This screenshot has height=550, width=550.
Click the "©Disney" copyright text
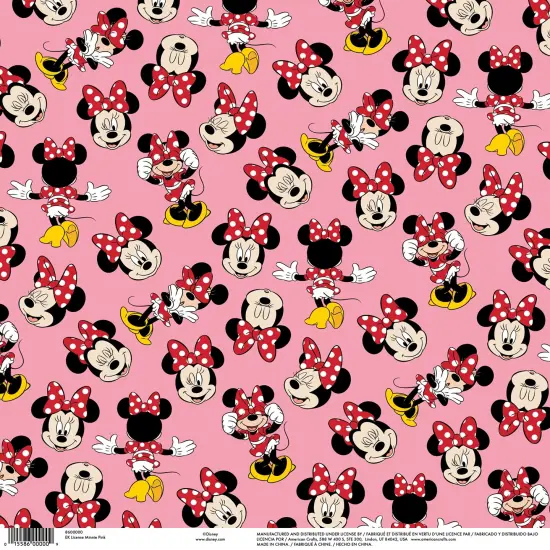tap(210, 534)
